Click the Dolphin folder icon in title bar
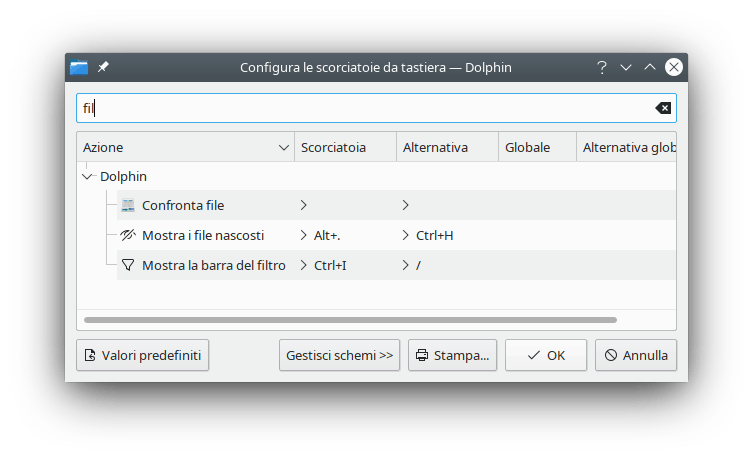Viewport: 753px width, 459px height. 79,68
